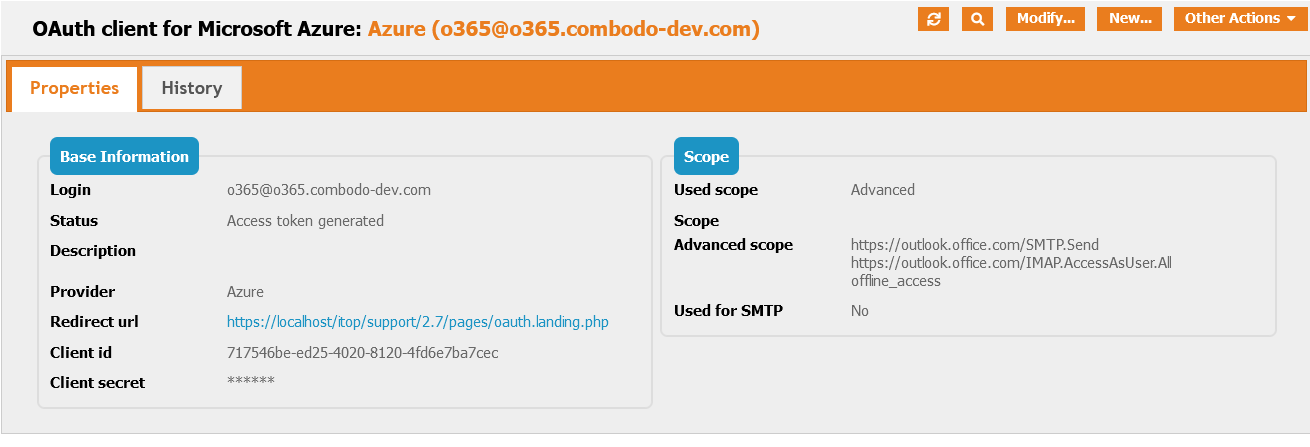Switch to the Properties tab

coord(74,88)
